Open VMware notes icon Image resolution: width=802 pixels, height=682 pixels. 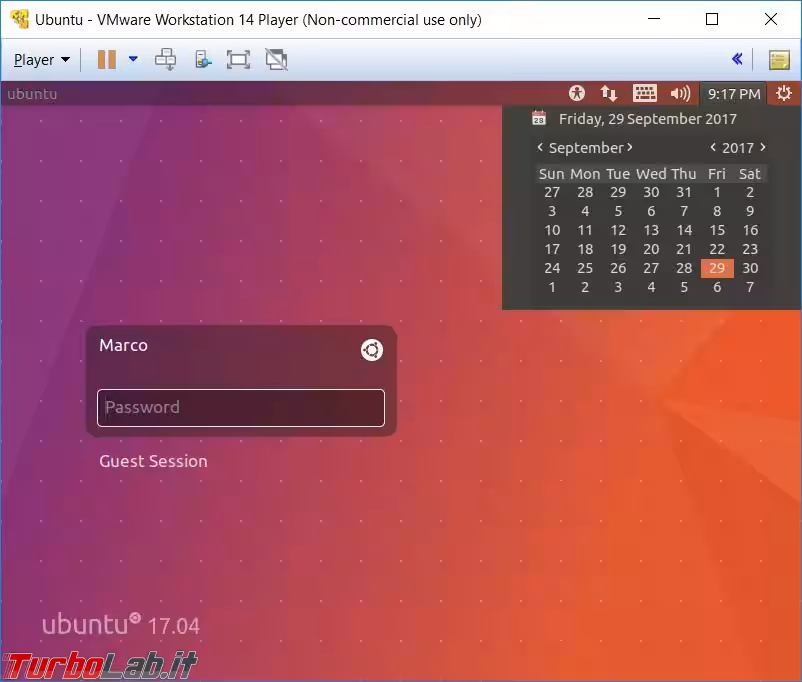[x=779, y=60]
